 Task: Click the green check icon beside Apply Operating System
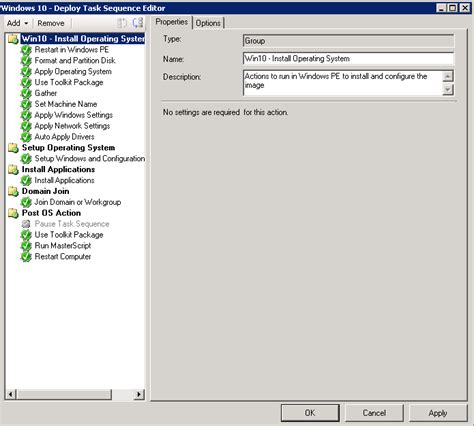pos(26,72)
